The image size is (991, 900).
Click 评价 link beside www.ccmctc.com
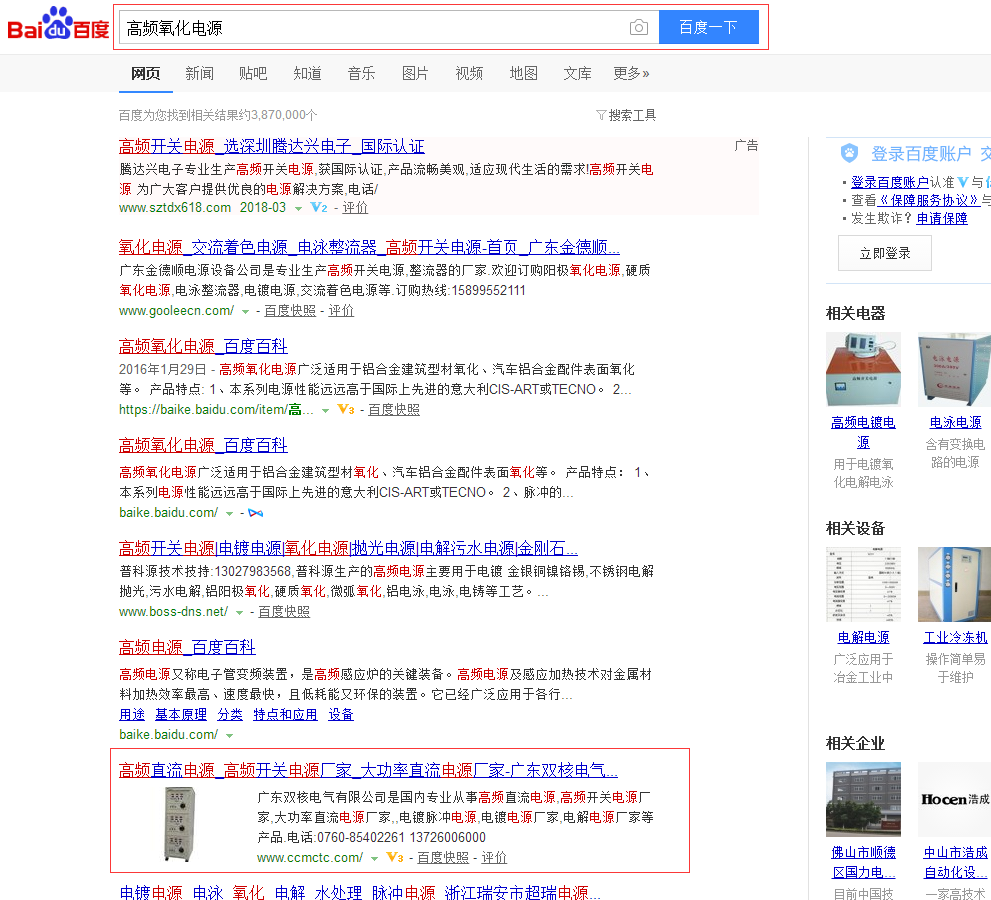[494, 858]
